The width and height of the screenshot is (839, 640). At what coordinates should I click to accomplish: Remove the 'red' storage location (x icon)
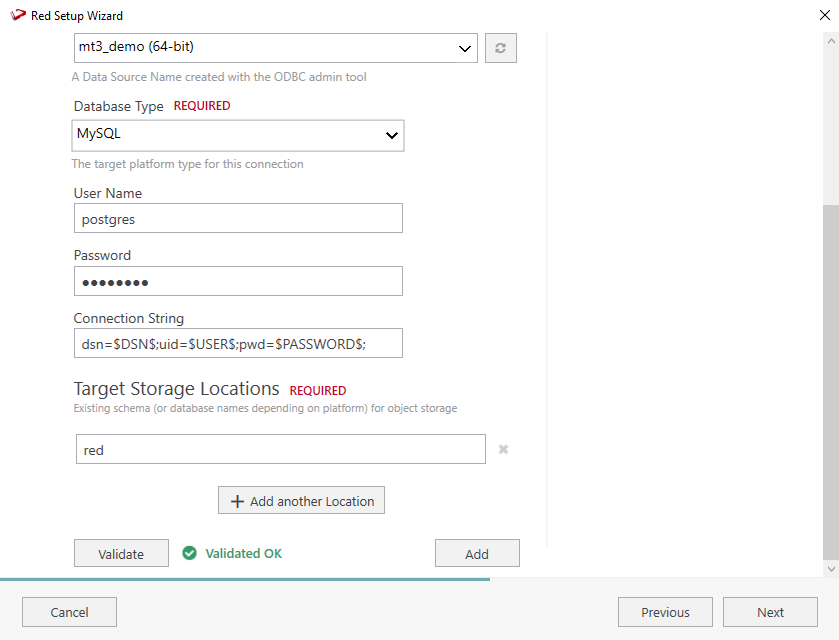pyautogui.click(x=504, y=450)
